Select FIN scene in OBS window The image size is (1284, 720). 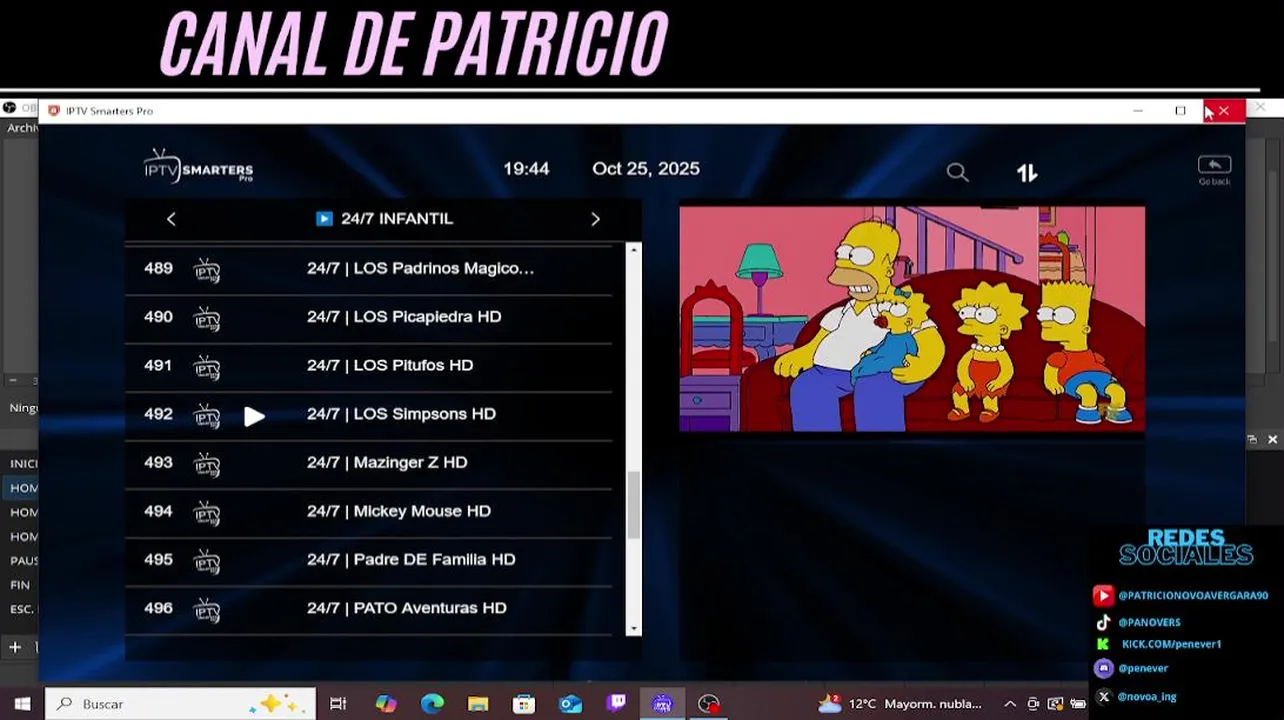[x=20, y=585]
